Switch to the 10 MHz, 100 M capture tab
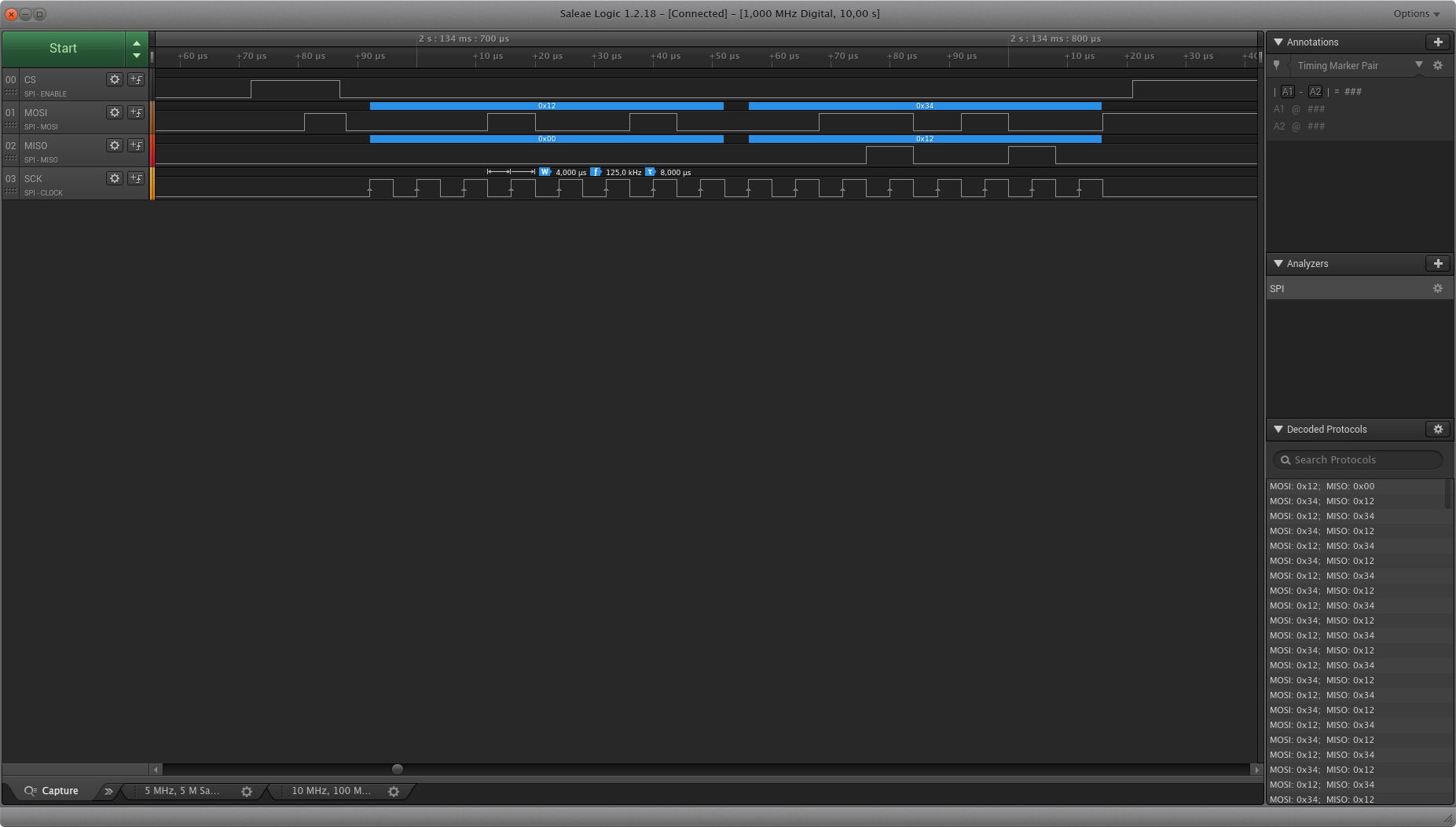The image size is (1456, 827). point(332,791)
